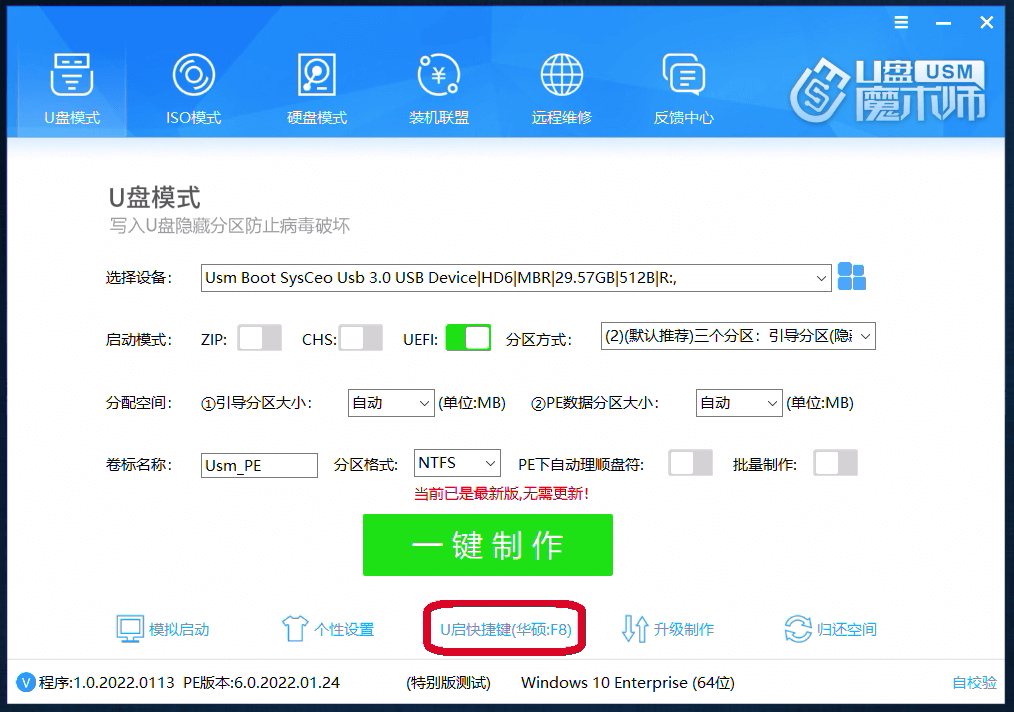
Task: Toggle PE下自动理顺盘符 switch
Action: click(x=691, y=463)
